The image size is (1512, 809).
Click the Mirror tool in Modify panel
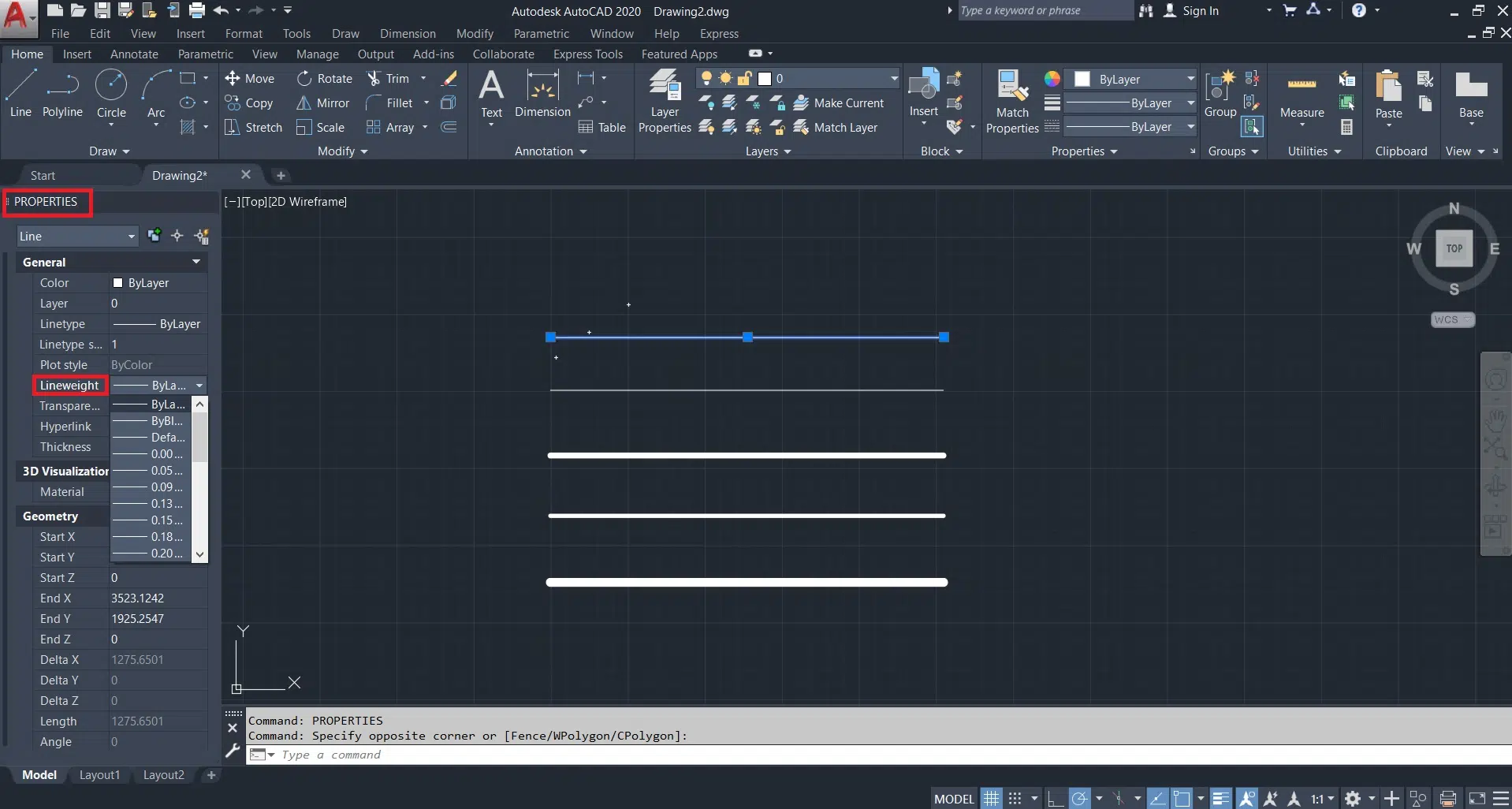(323, 103)
